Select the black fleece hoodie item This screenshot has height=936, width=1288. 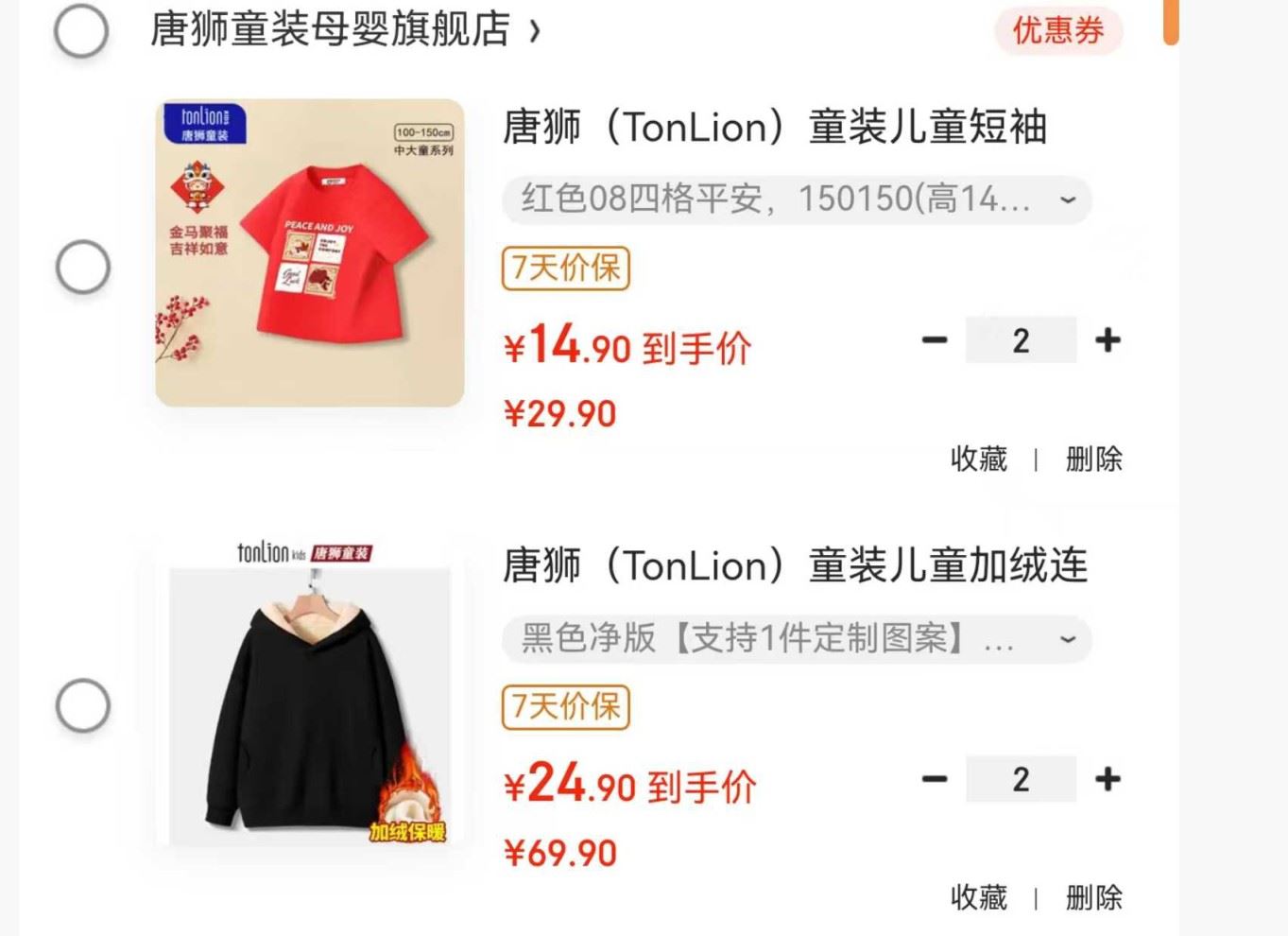click(83, 705)
